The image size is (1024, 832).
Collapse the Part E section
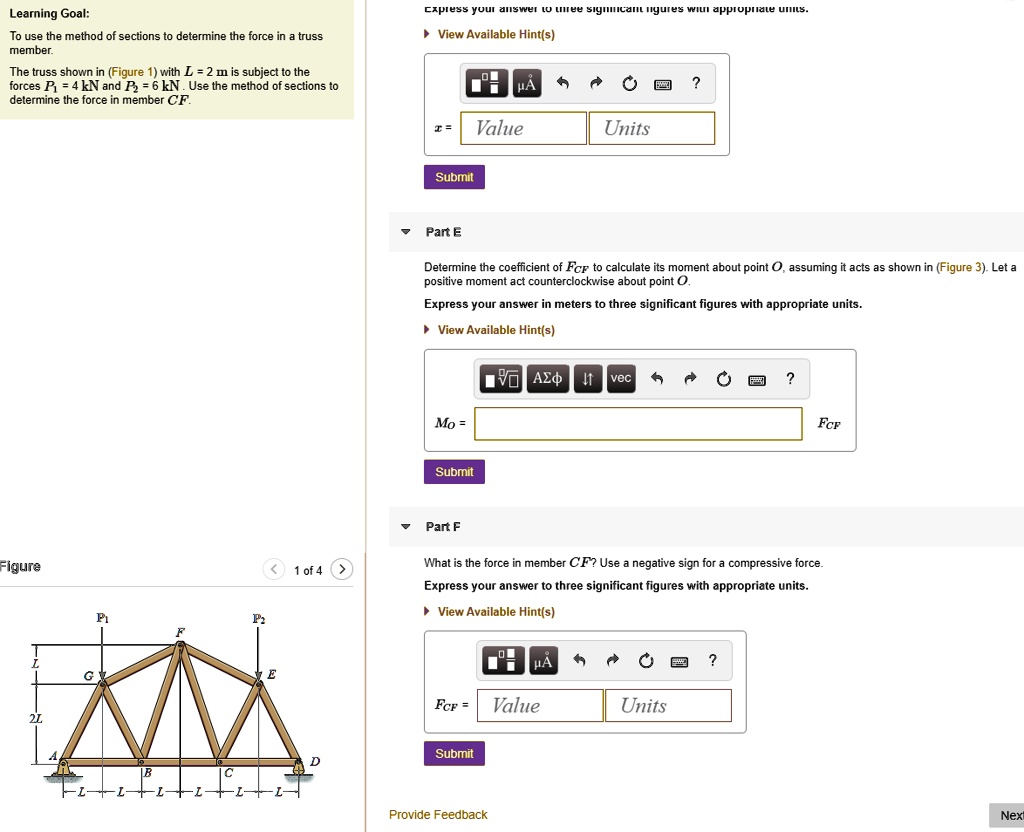pyautogui.click(x=405, y=231)
